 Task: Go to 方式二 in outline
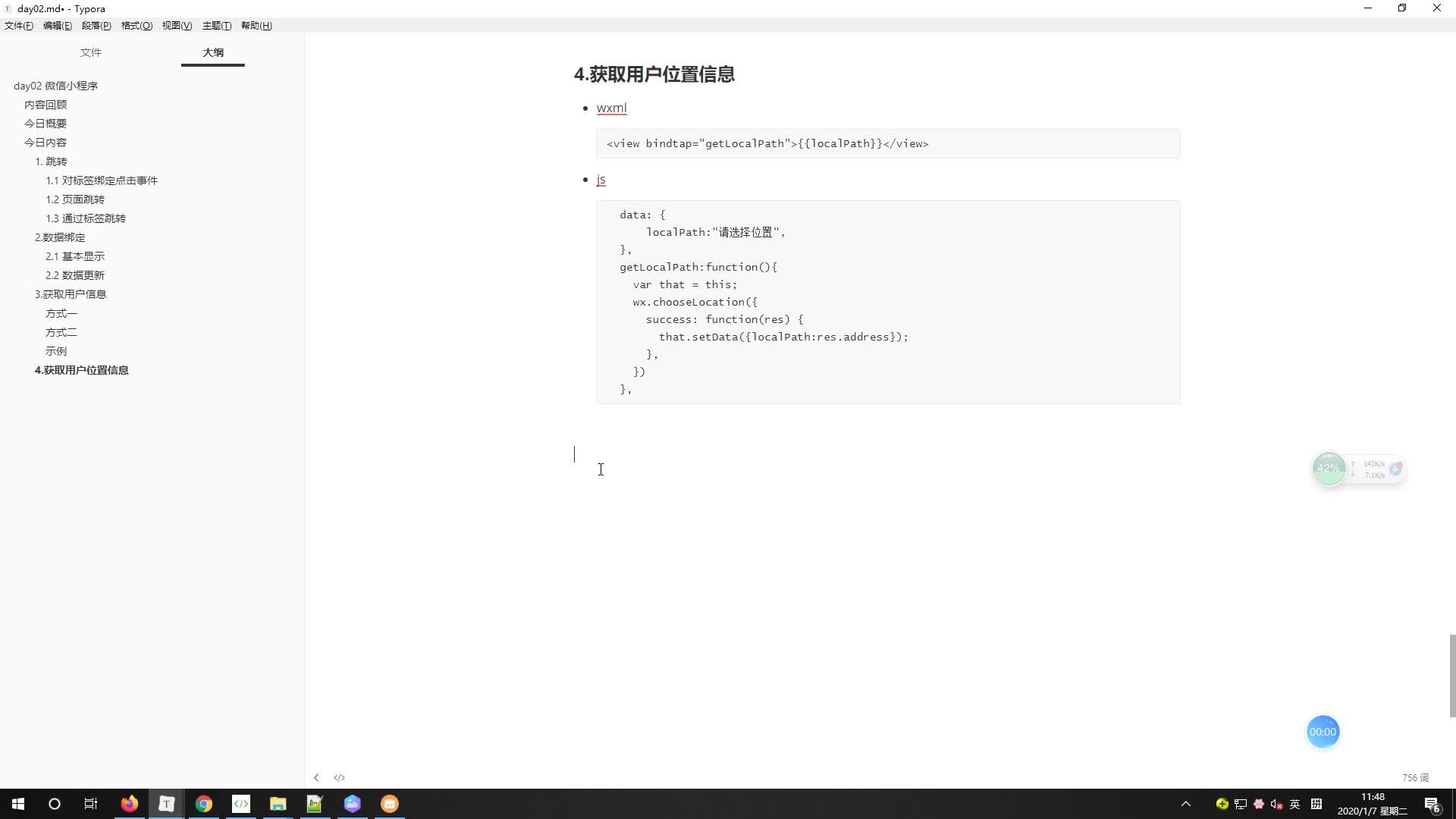61,332
